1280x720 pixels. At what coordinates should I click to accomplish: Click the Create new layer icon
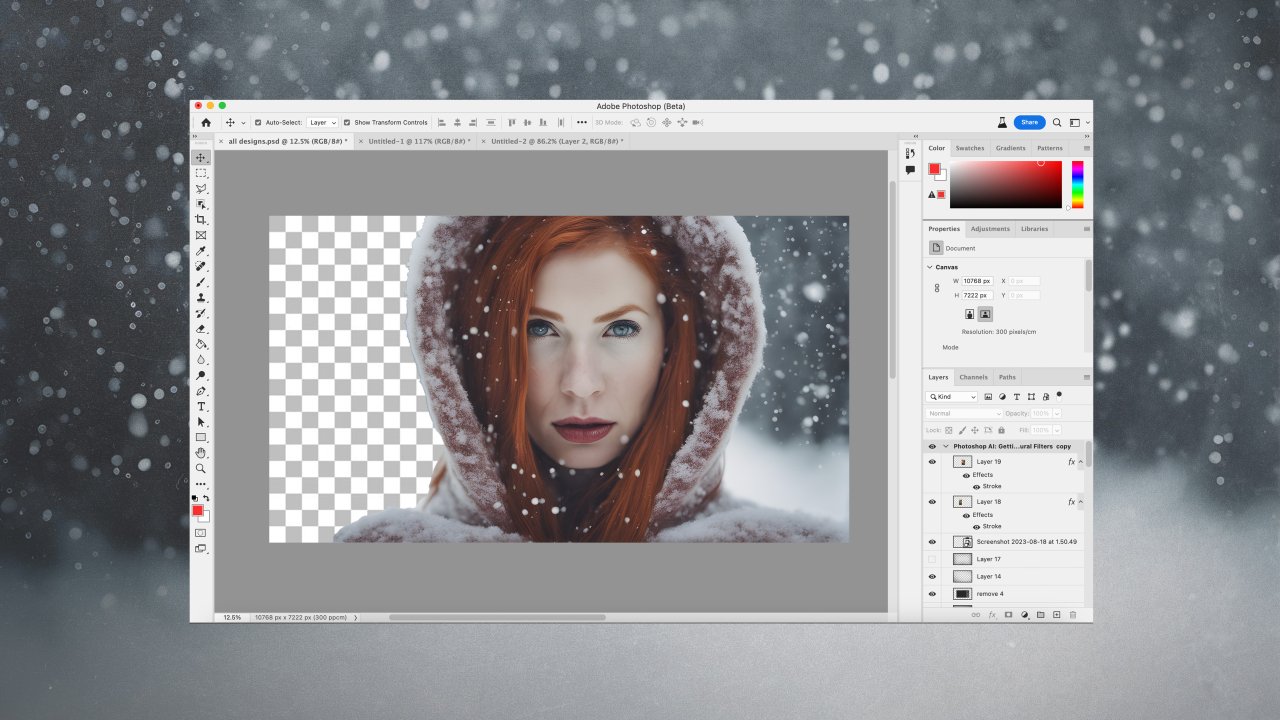tap(1056, 614)
